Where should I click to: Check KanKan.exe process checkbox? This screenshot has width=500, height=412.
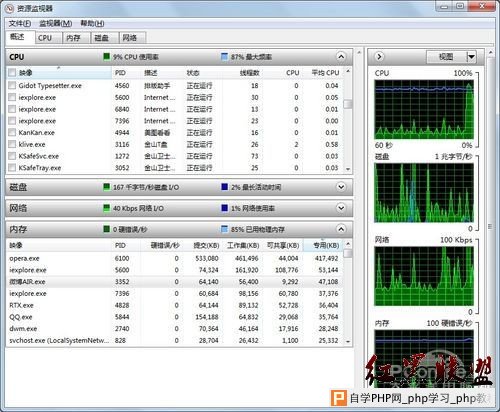point(12,132)
